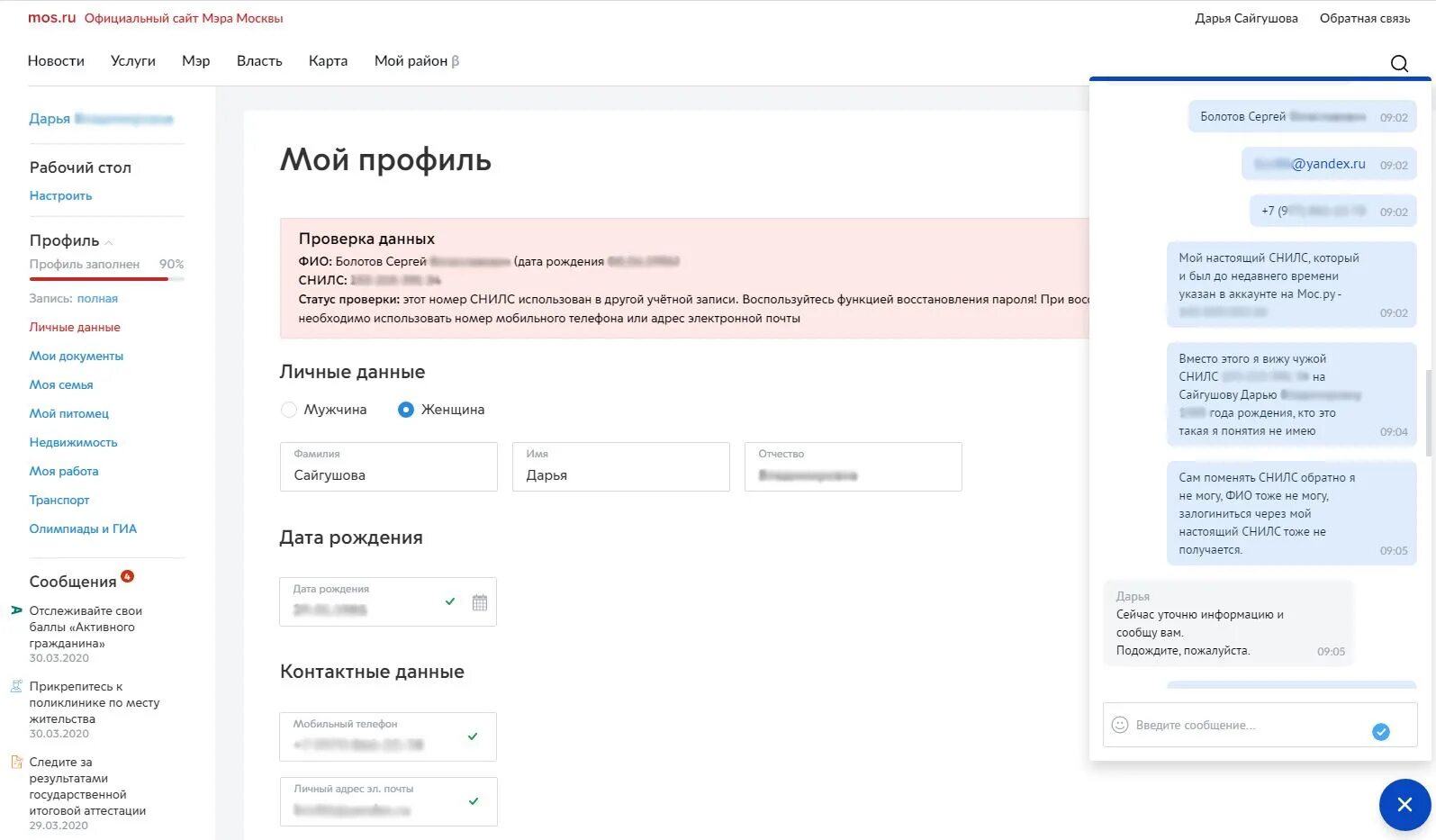The height and width of the screenshot is (840, 1436).
Task: Open message Отслеживайте свои баллы Активного гражданина
Action: tap(86, 628)
